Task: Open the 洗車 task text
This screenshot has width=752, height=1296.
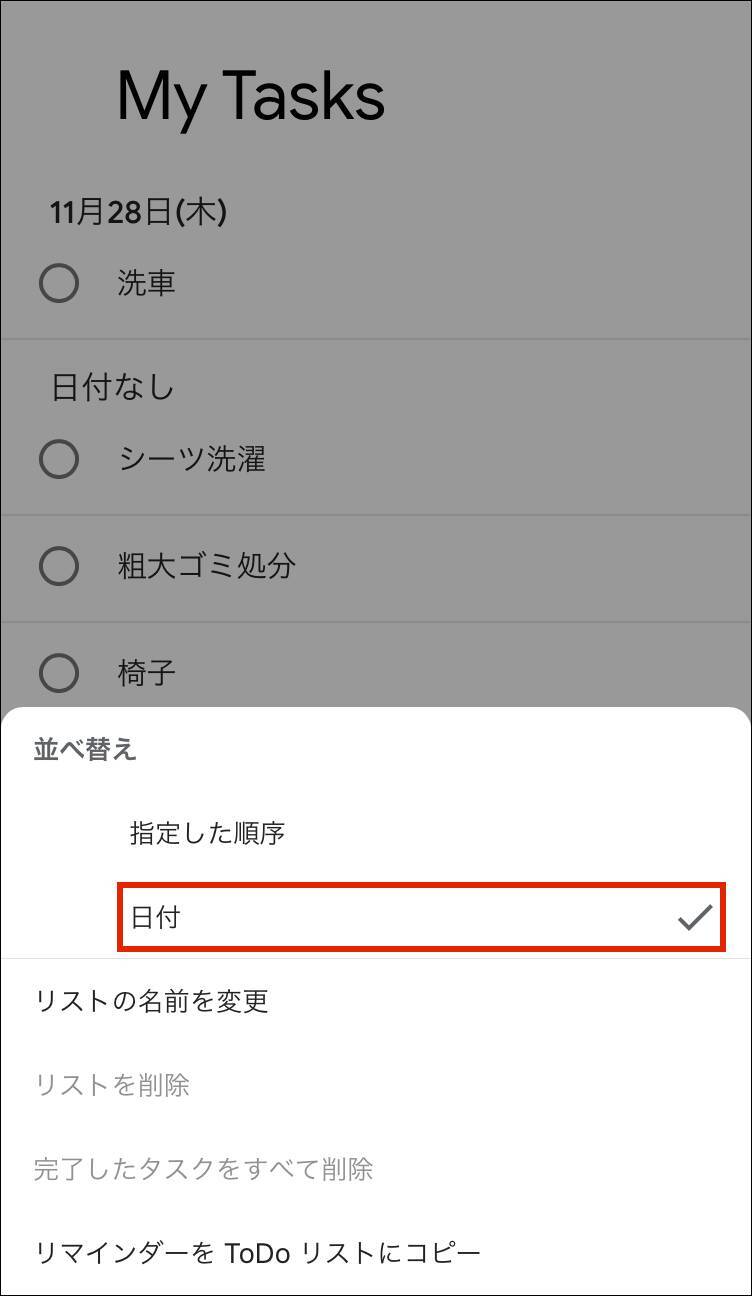Action: 147,283
